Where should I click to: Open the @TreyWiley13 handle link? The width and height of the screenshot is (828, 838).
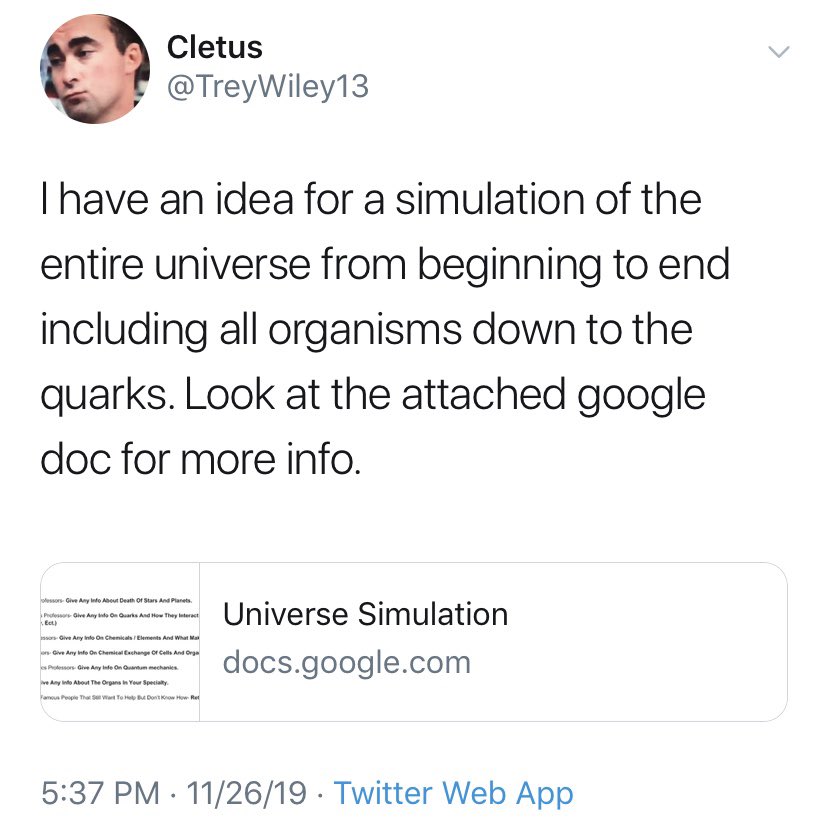[x=268, y=88]
